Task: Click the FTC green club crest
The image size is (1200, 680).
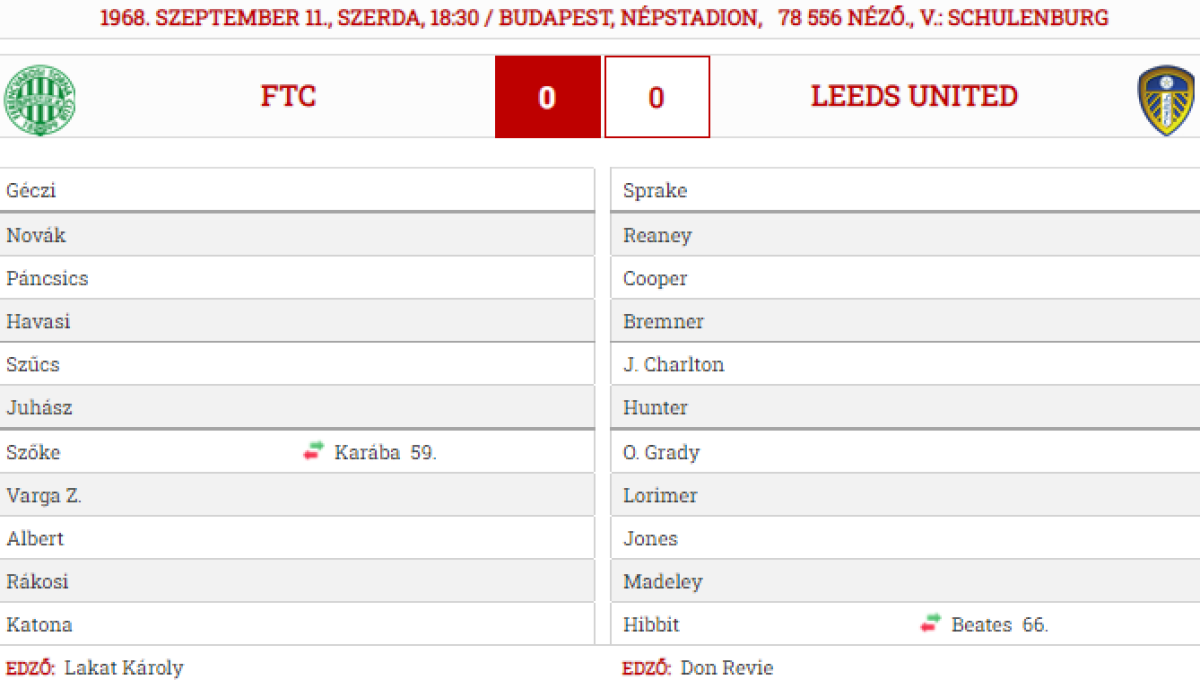Action: pyautogui.click(x=41, y=100)
